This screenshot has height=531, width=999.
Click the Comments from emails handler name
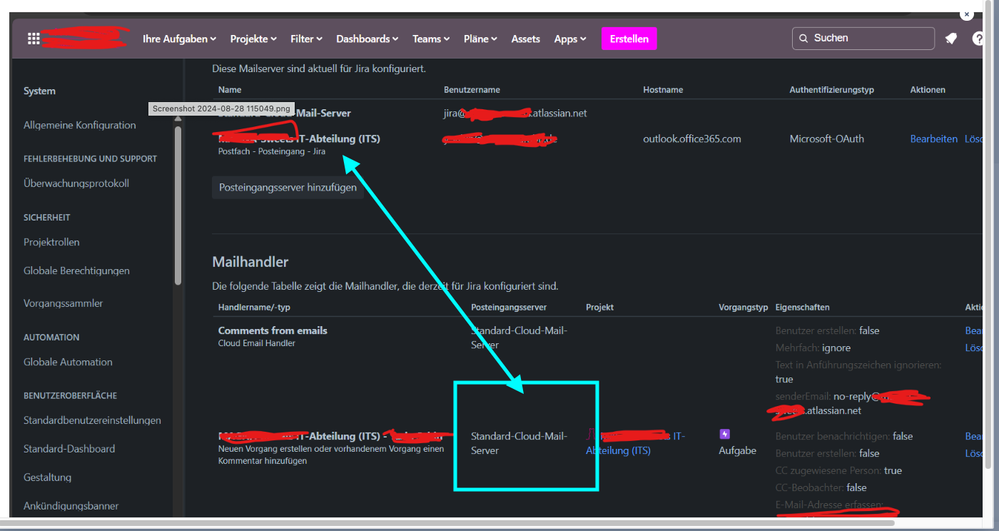tap(273, 331)
